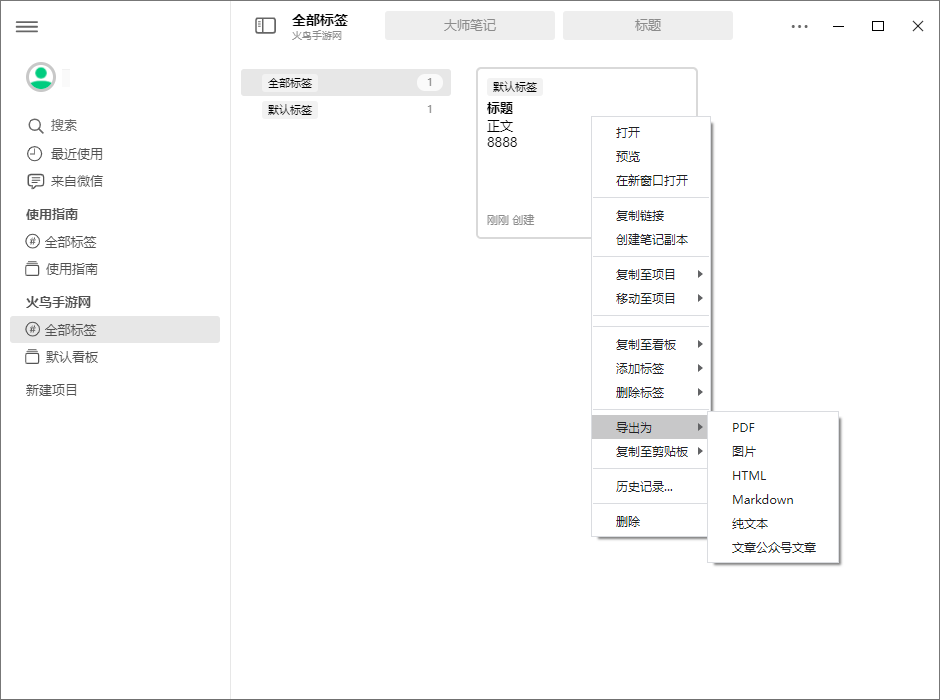Select 复制至剪贴板 menu entry
Viewport: 940px width, 700px height.
pyautogui.click(x=650, y=451)
